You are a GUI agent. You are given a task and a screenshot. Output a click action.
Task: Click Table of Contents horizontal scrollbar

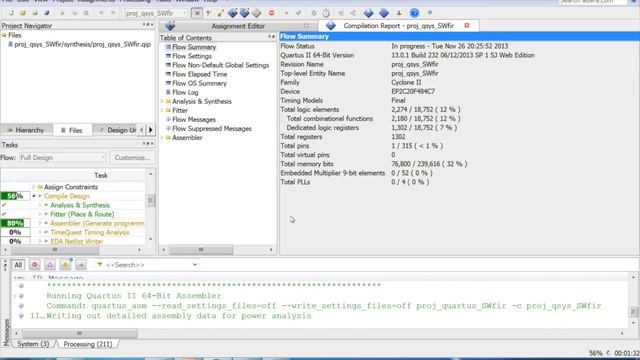(x=201, y=249)
